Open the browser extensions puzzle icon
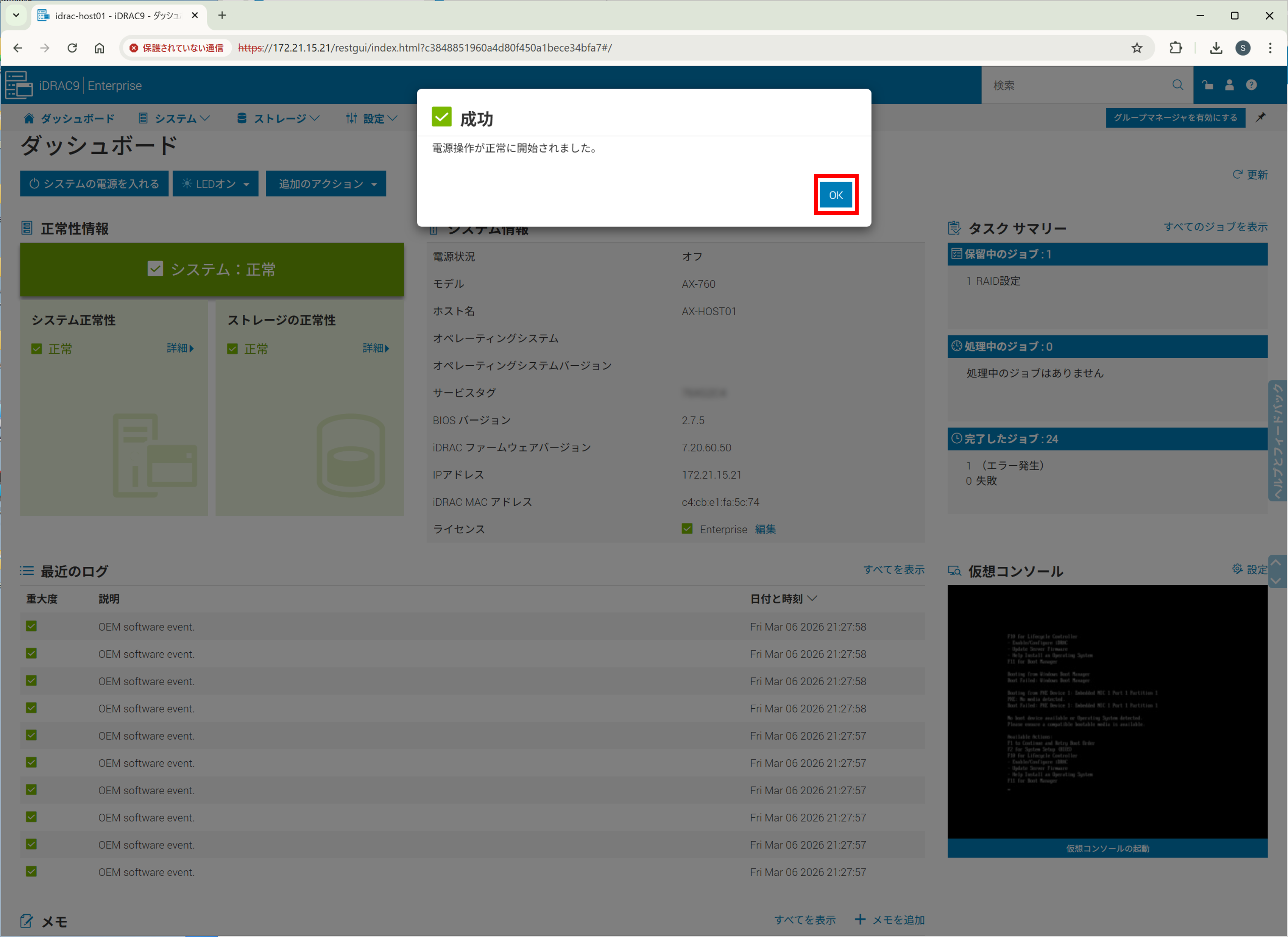 [1176, 48]
